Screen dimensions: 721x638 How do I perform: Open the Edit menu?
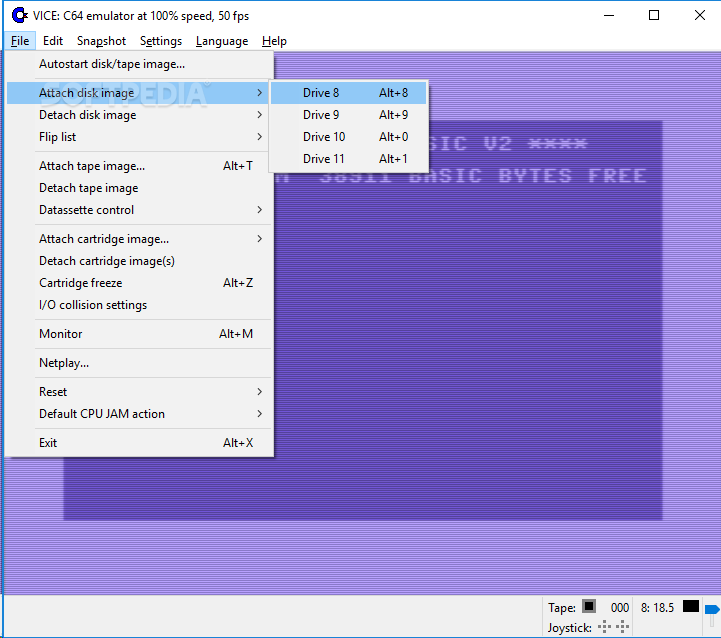52,41
